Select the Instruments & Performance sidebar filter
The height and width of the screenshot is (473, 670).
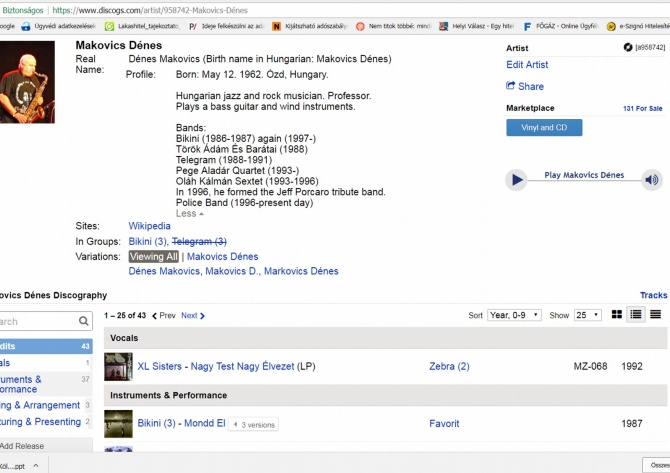(x=46, y=384)
